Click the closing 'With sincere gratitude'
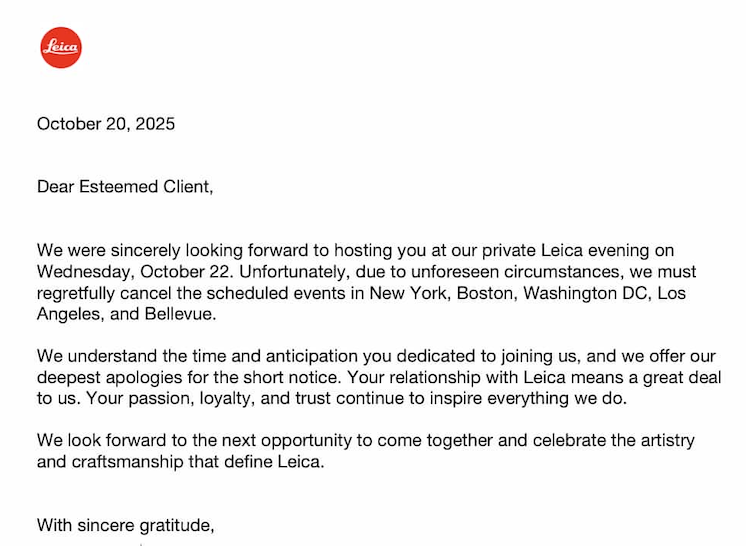The height and width of the screenshot is (546, 746). pos(125,524)
